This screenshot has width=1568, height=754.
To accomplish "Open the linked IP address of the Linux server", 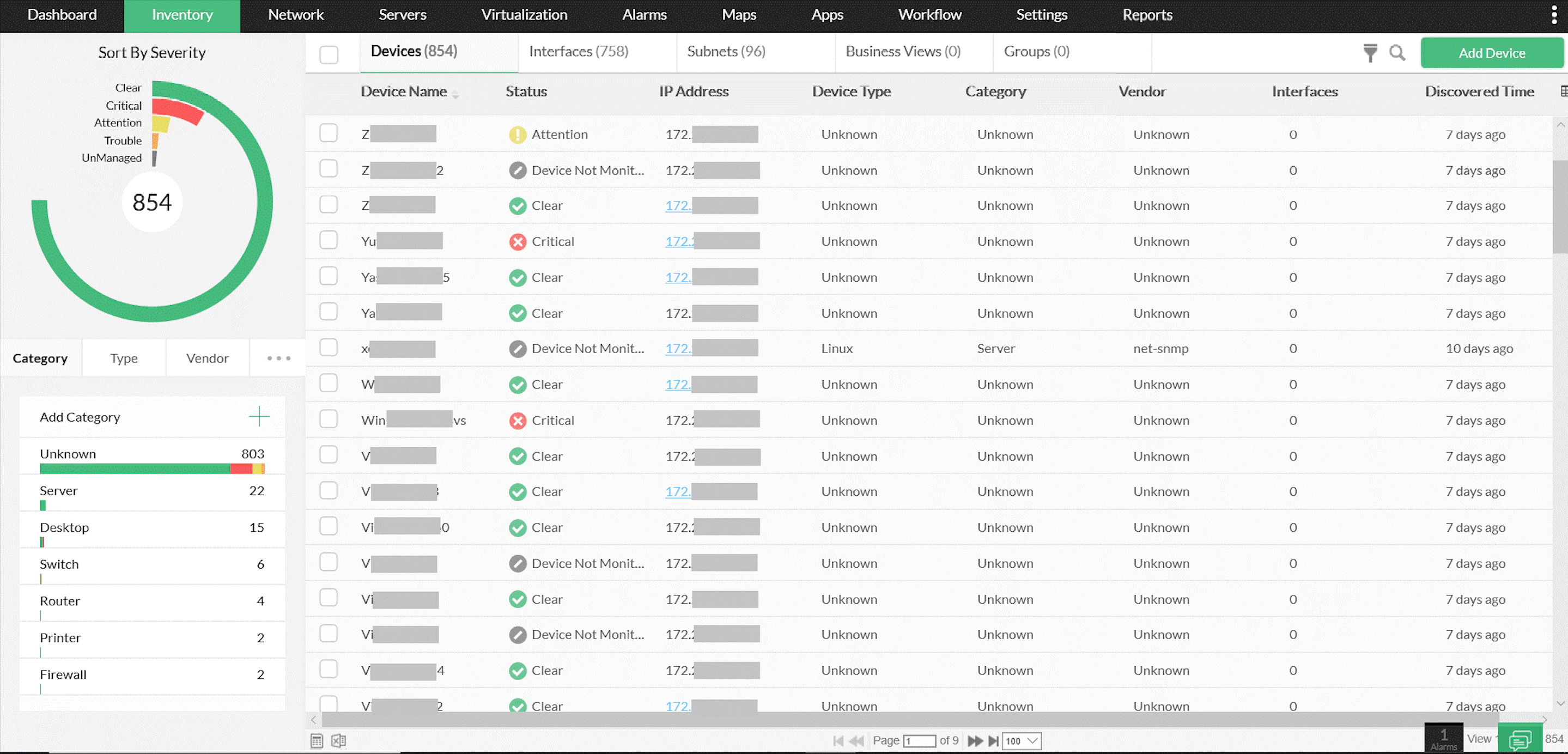I will (677, 348).
